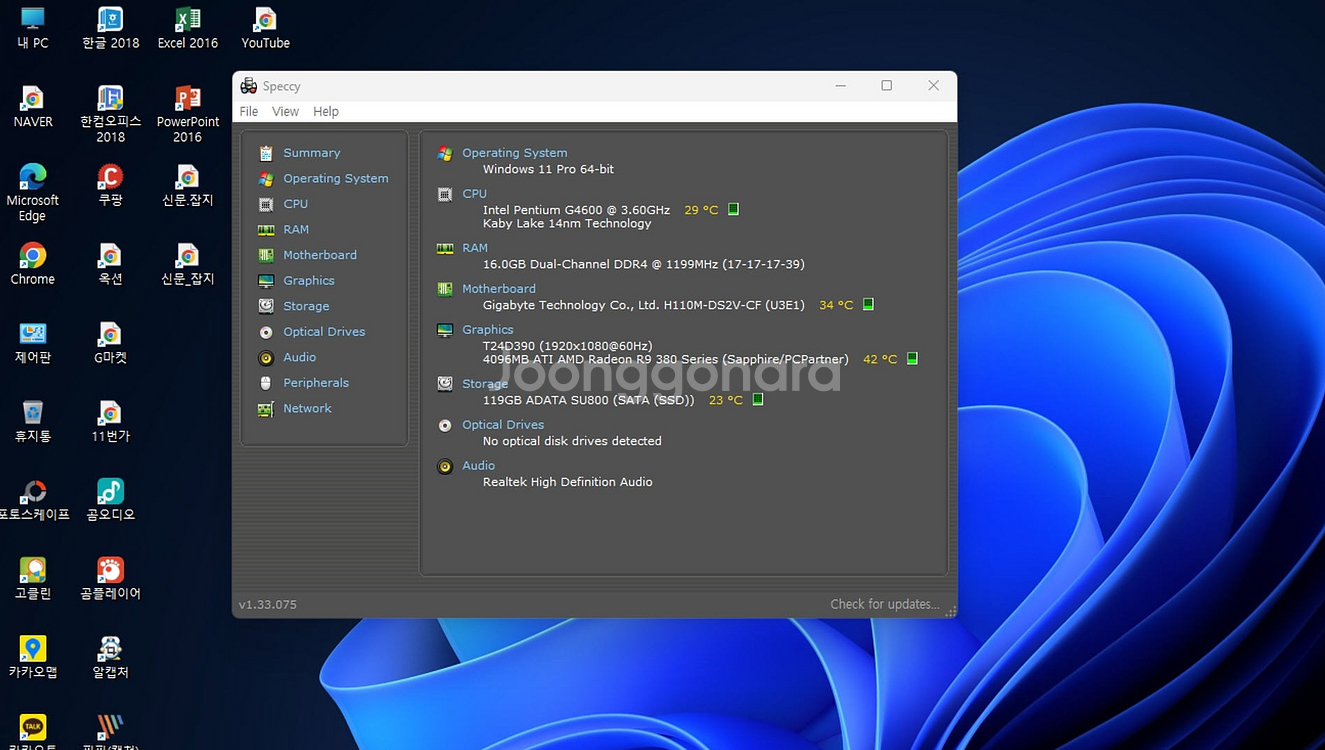
Task: Click the 42 °C graphics temperature reading
Action: pos(880,359)
